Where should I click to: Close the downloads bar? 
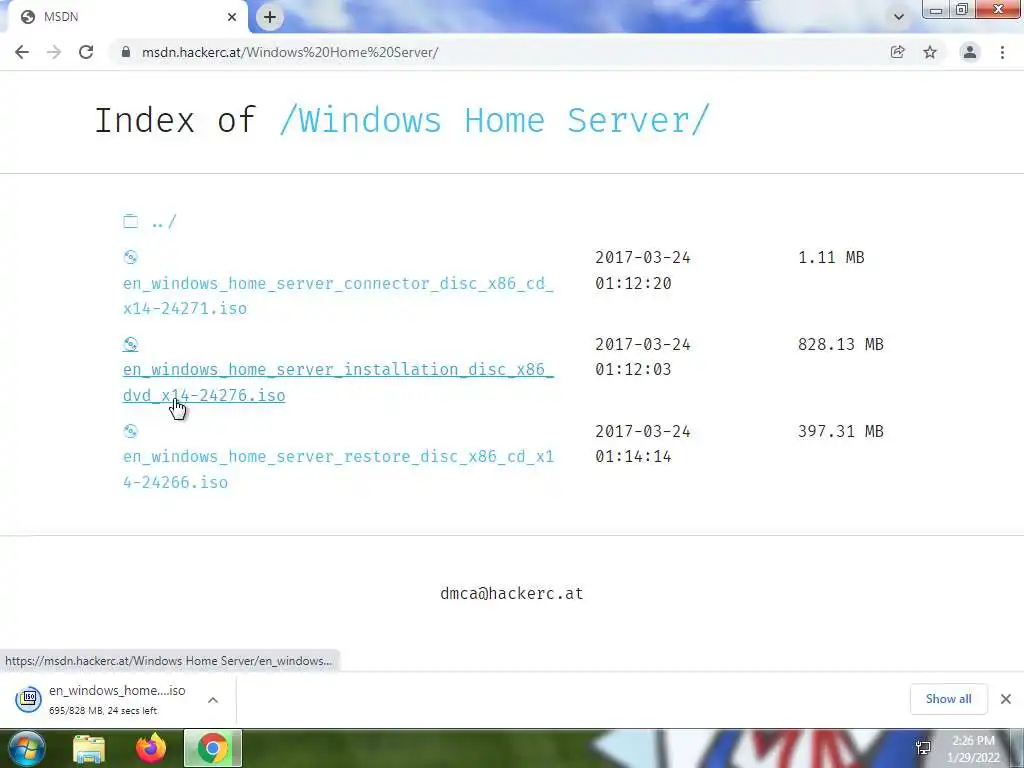[x=1006, y=699]
